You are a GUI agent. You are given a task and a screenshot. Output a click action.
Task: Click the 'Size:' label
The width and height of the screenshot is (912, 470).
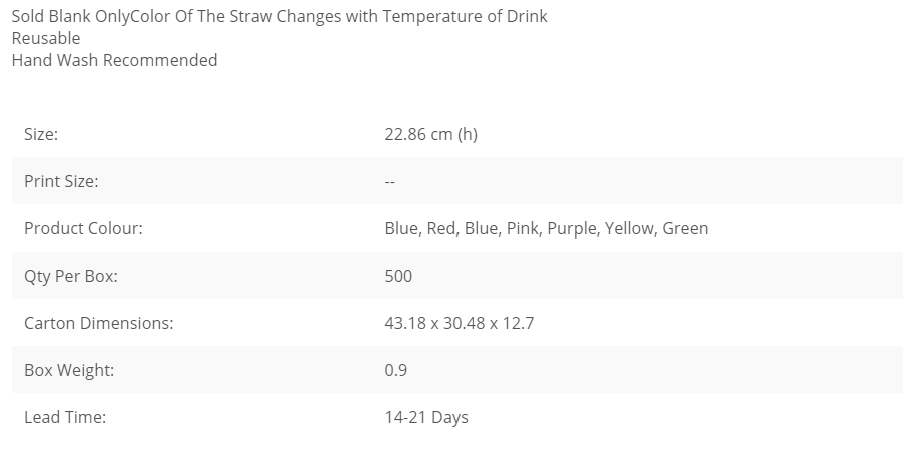click(41, 134)
